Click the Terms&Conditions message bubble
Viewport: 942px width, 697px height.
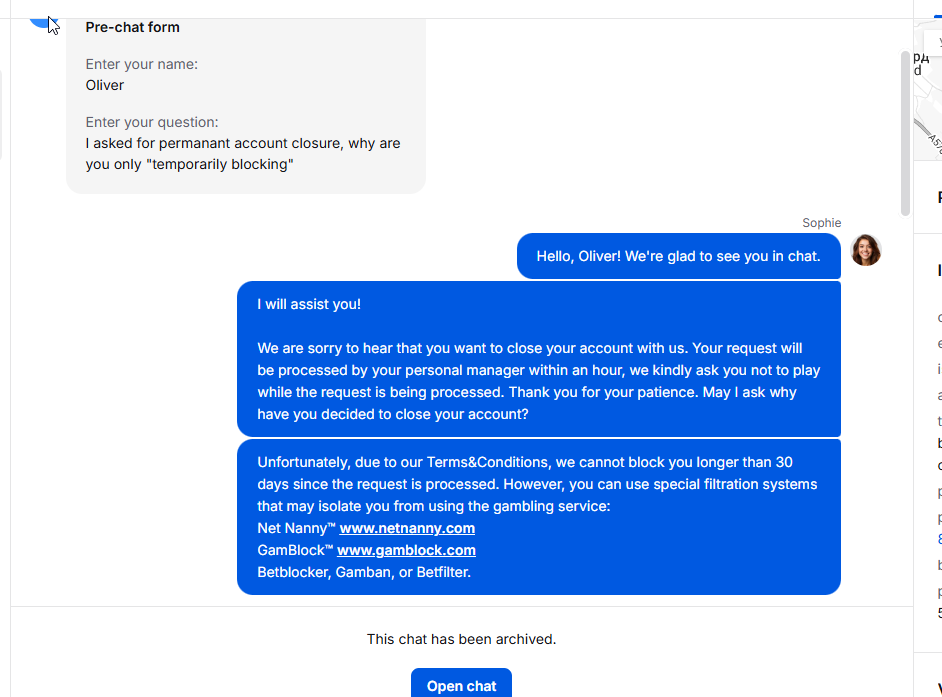pyautogui.click(x=539, y=517)
